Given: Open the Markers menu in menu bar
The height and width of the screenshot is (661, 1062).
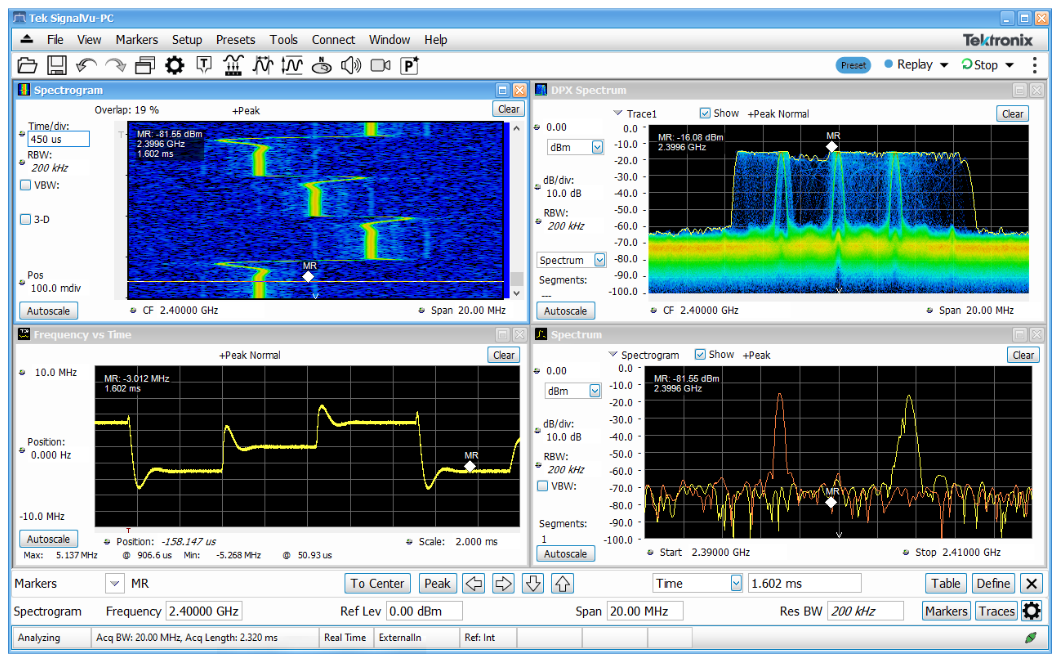Looking at the screenshot, I should click(x=137, y=40).
